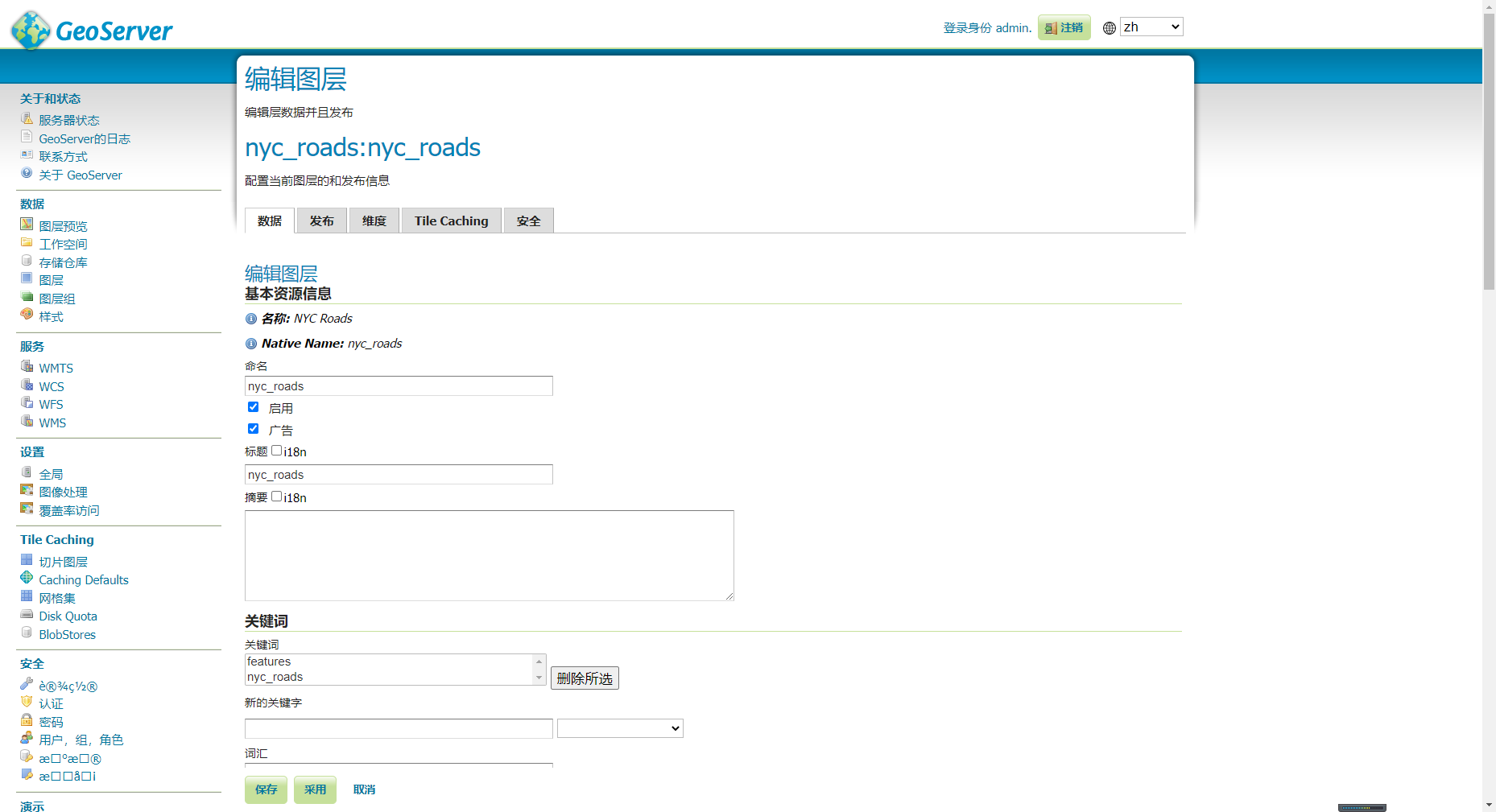Click the workspaces folder icon (工作空间)
This screenshot has height=812, width=1496.
point(27,243)
